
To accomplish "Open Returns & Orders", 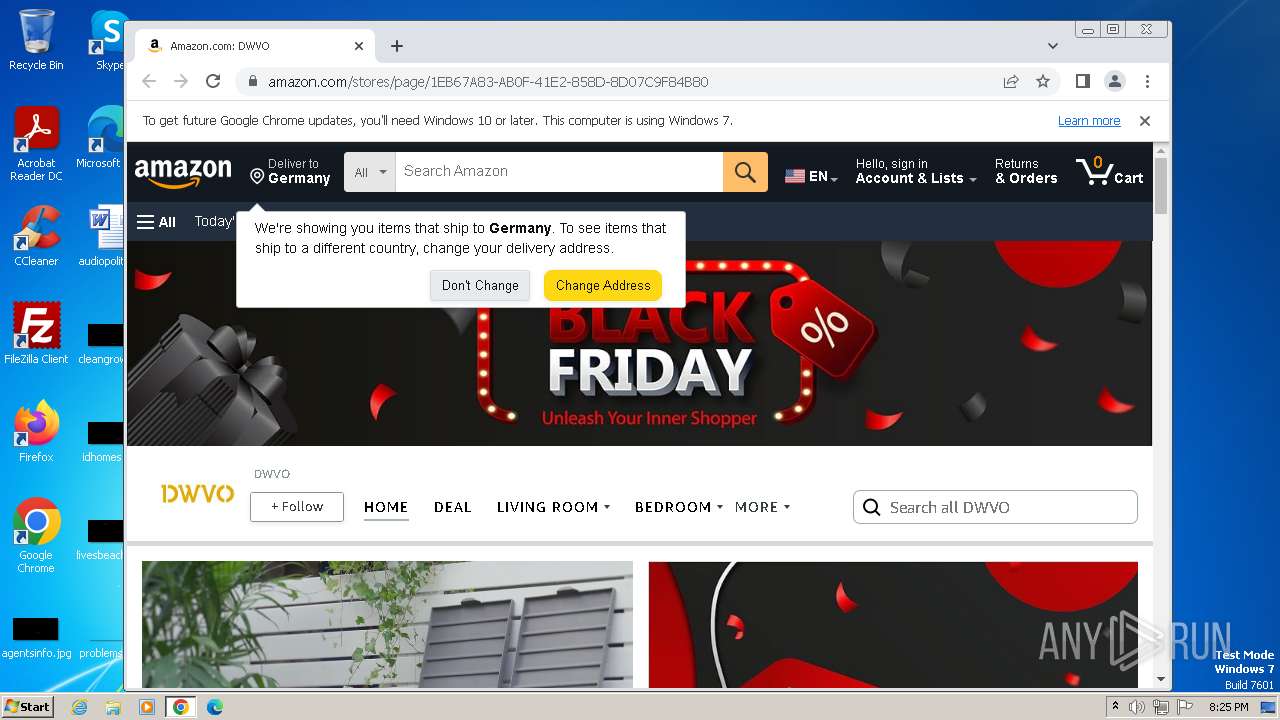I will (x=1026, y=171).
